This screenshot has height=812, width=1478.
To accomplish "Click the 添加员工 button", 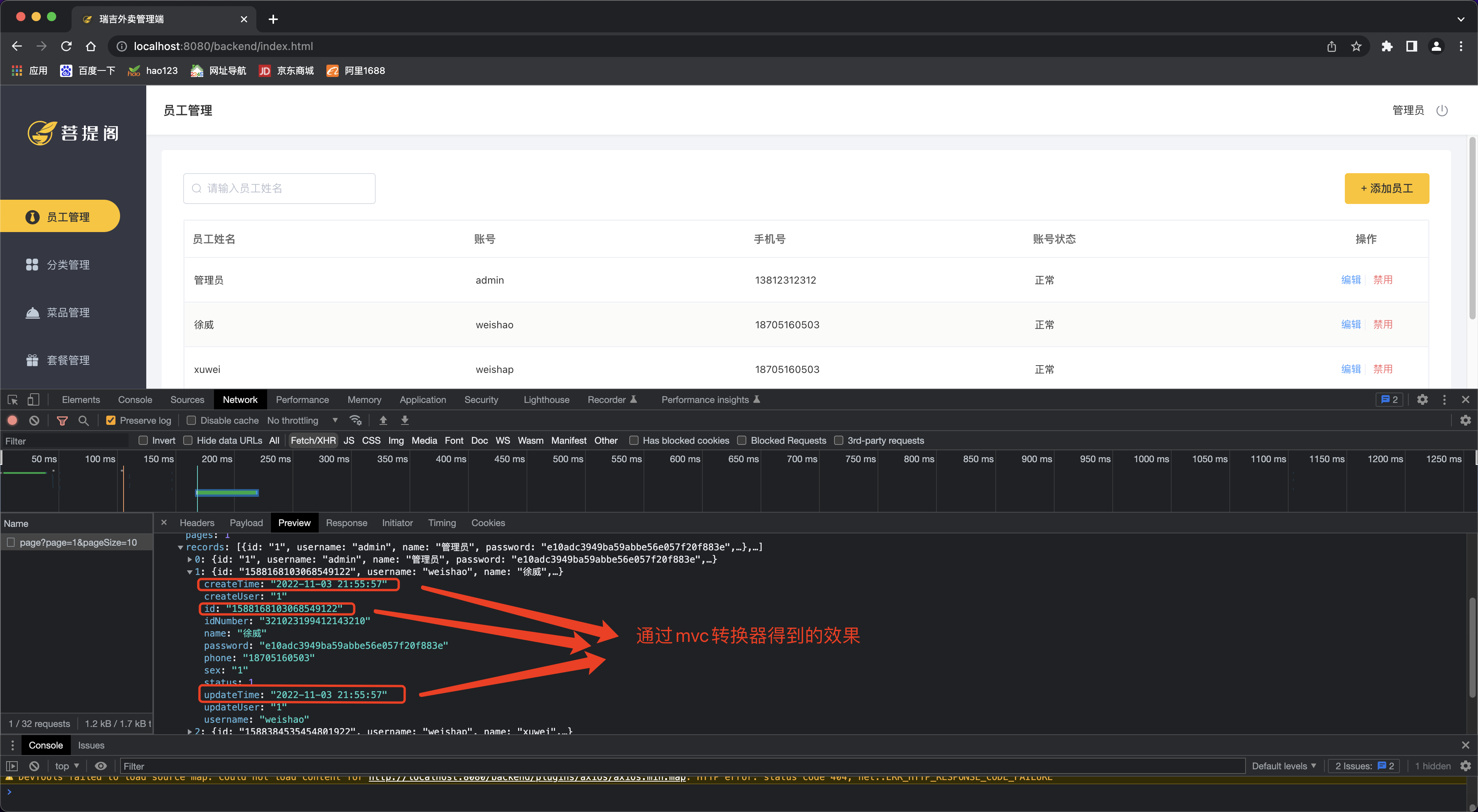I will point(1386,188).
